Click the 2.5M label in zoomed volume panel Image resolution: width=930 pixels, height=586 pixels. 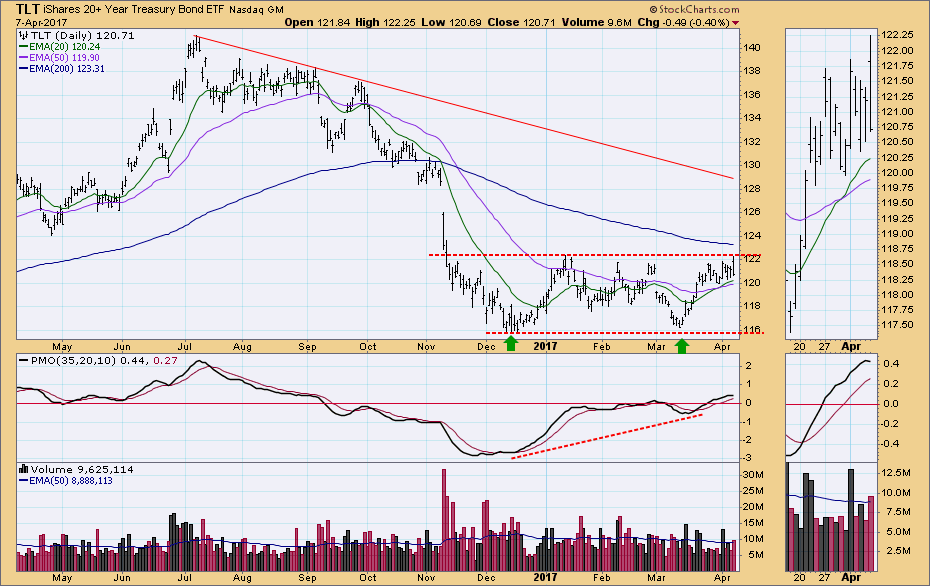[899, 551]
